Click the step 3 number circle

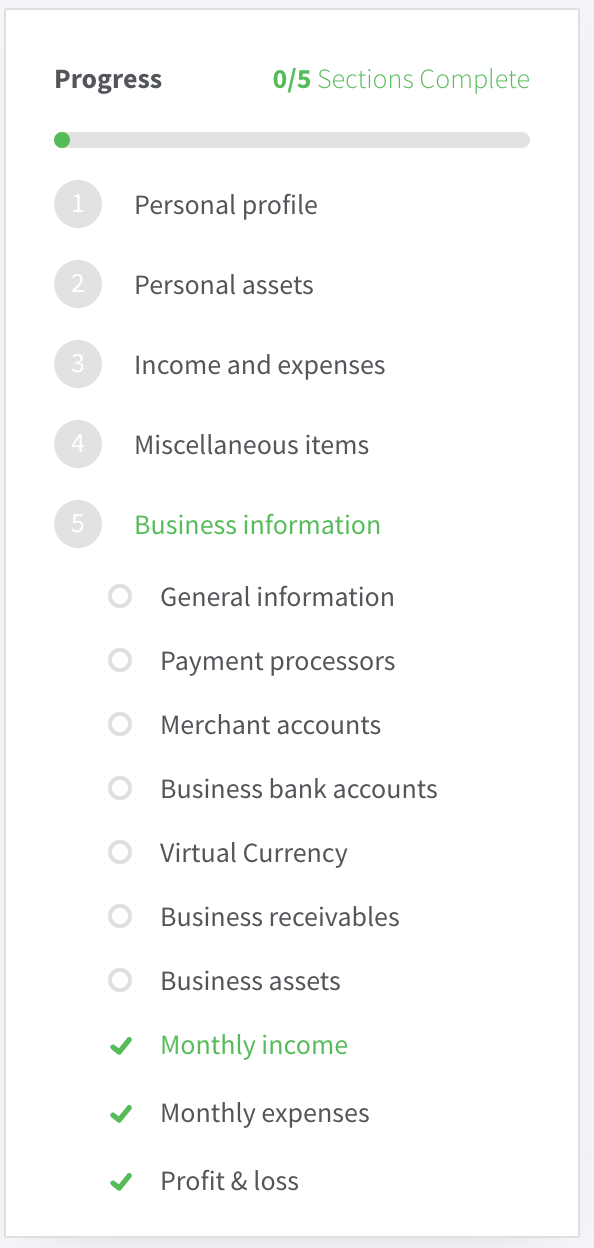tap(78, 365)
